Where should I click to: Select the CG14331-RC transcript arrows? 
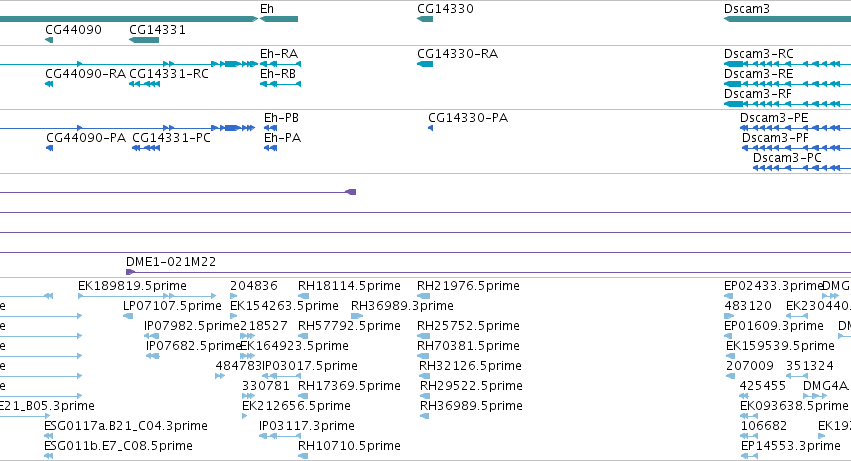pos(144,84)
